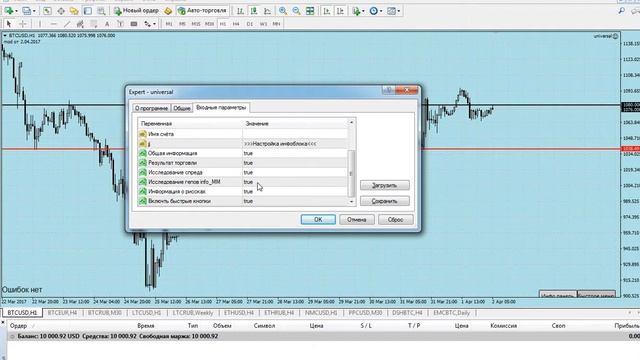Click the Сброс button
Screen dimensions: 640x360
(396, 220)
